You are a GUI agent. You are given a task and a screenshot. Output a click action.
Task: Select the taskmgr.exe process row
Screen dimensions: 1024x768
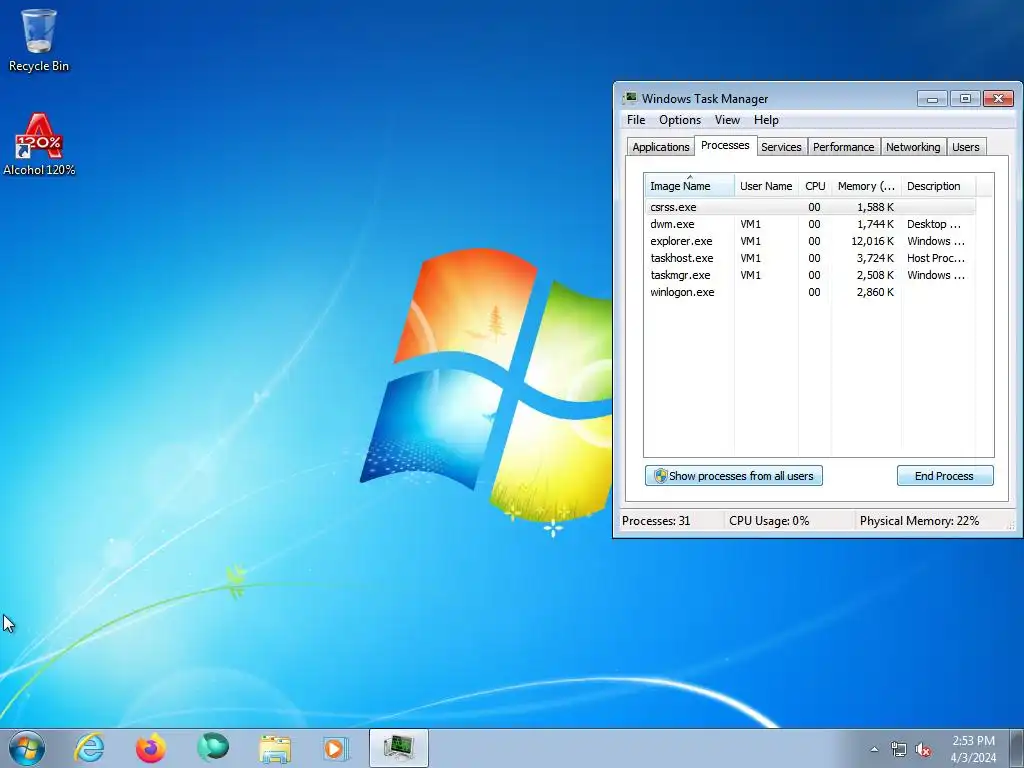point(810,275)
